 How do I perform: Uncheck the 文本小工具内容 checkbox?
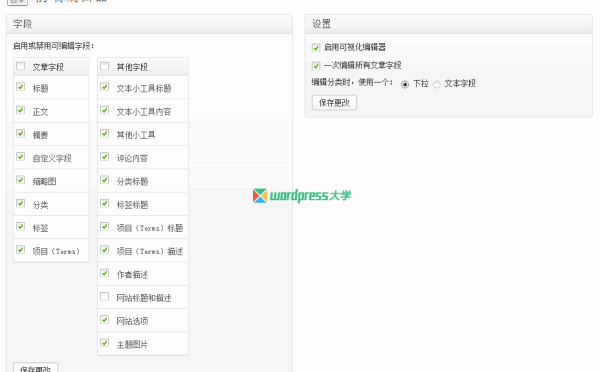(105, 110)
